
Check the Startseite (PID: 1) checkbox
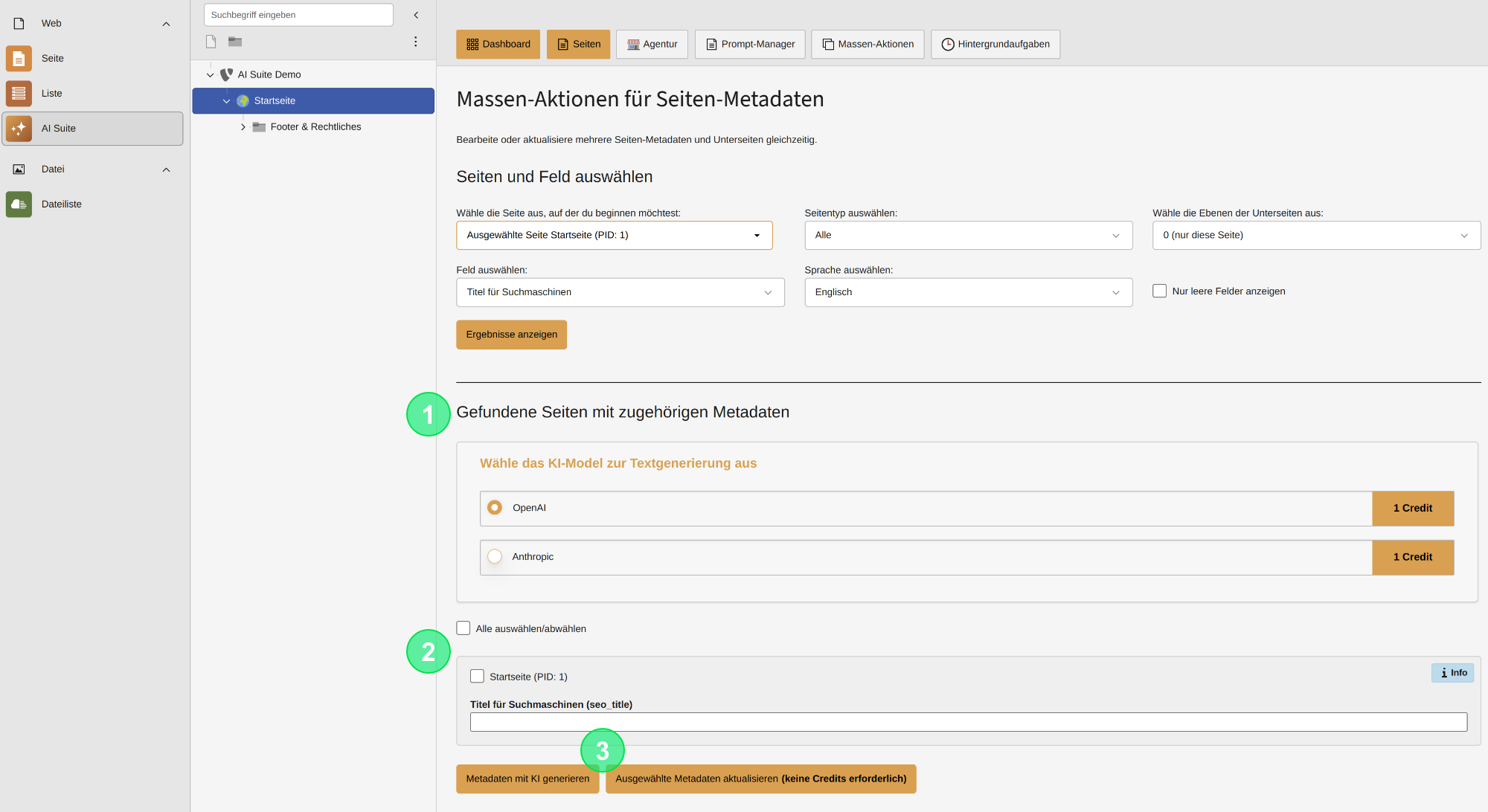coord(477,676)
